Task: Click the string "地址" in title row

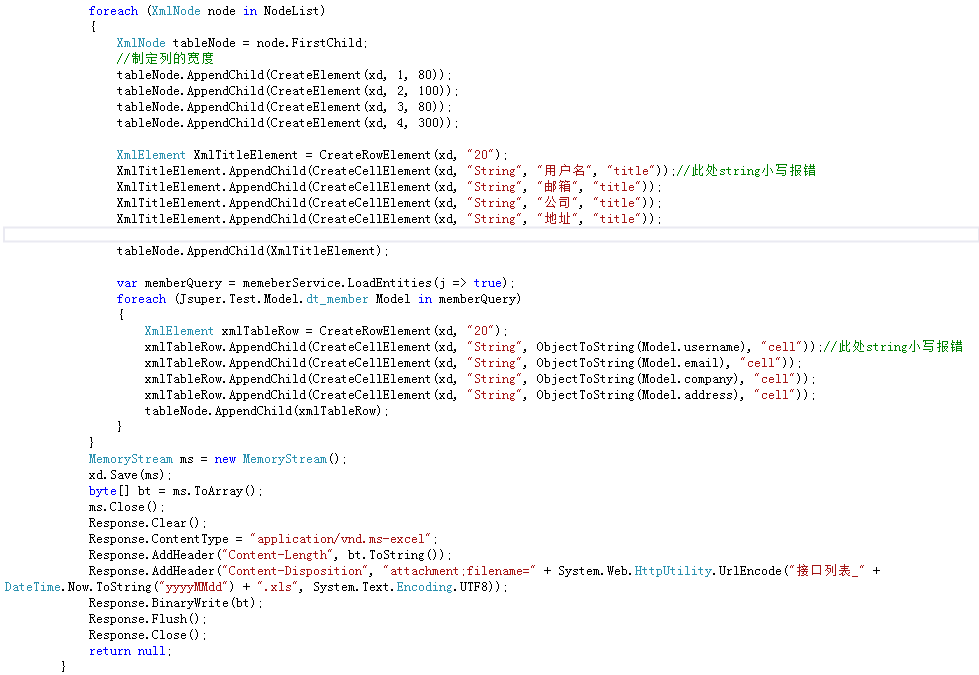Action: click(x=558, y=219)
